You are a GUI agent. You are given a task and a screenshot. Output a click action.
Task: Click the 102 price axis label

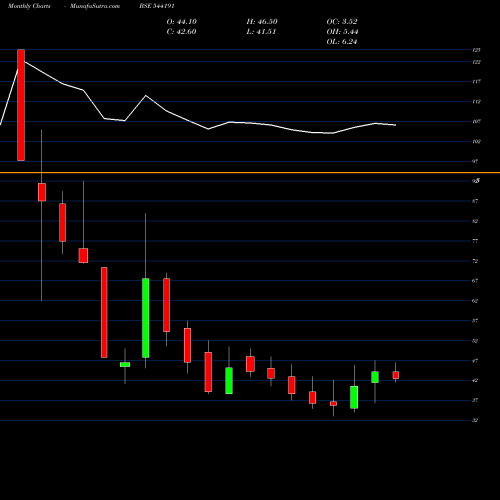pyautogui.click(x=476, y=142)
